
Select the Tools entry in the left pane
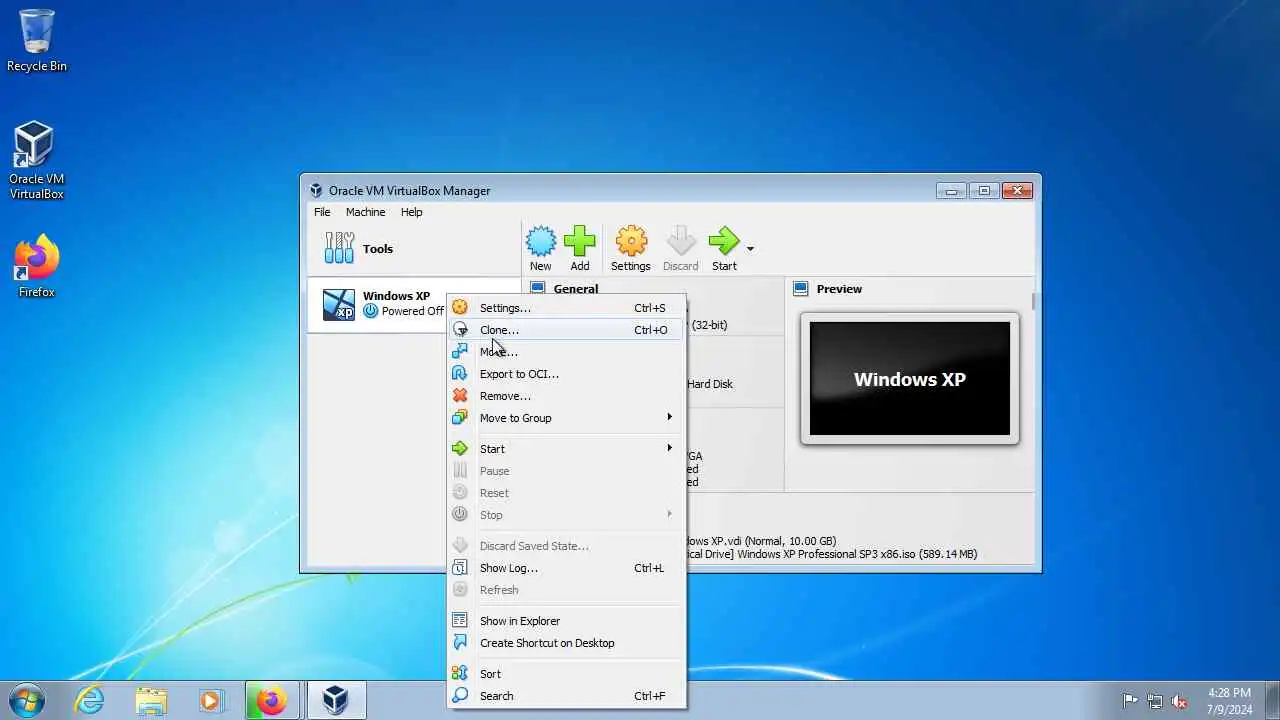[414, 248]
